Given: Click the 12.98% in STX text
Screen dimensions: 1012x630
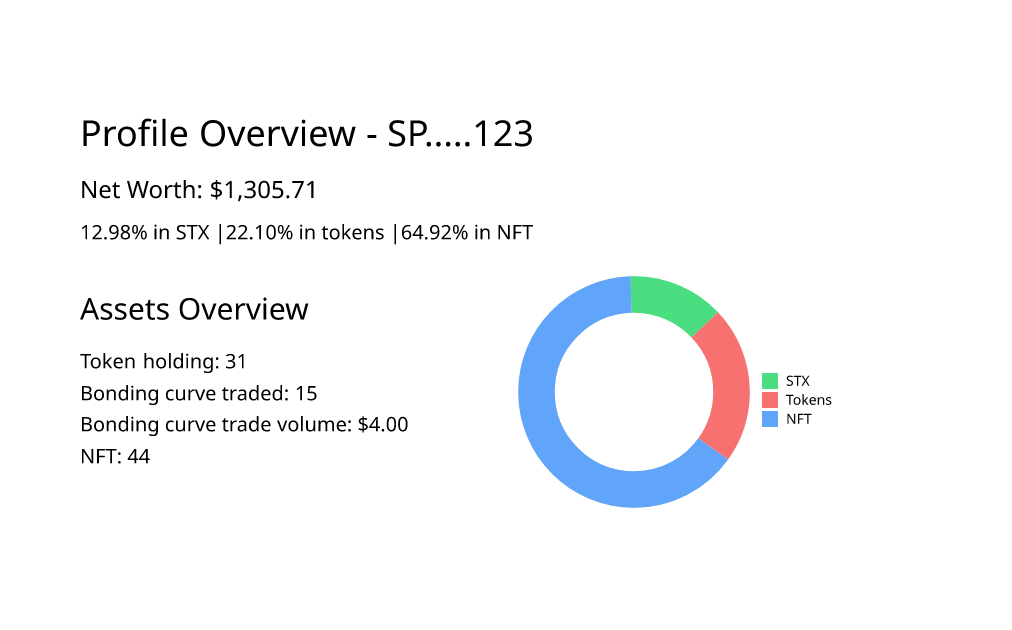Looking at the screenshot, I should (x=145, y=233).
